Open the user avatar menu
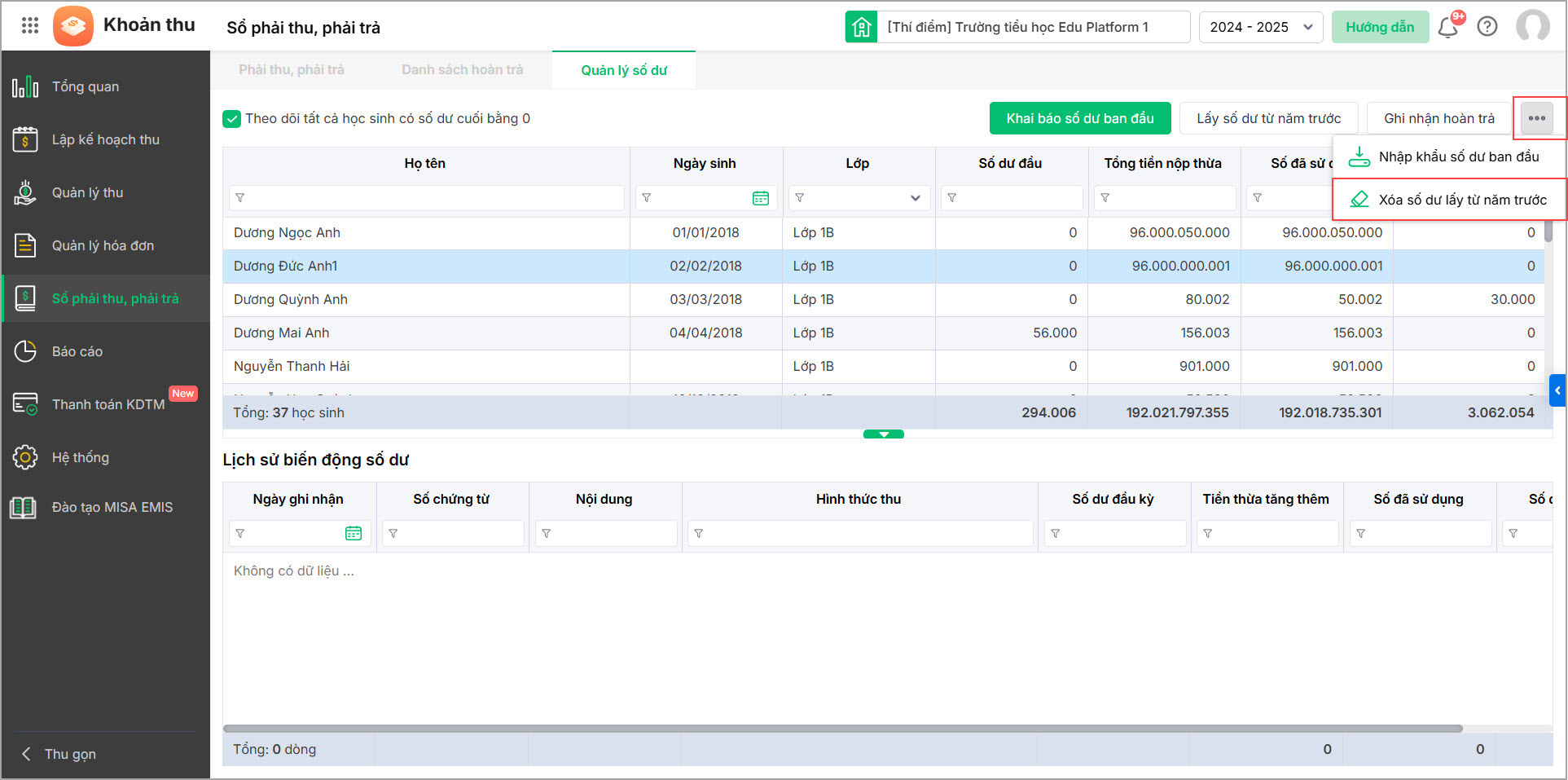The height and width of the screenshot is (780, 1568). point(1533,26)
